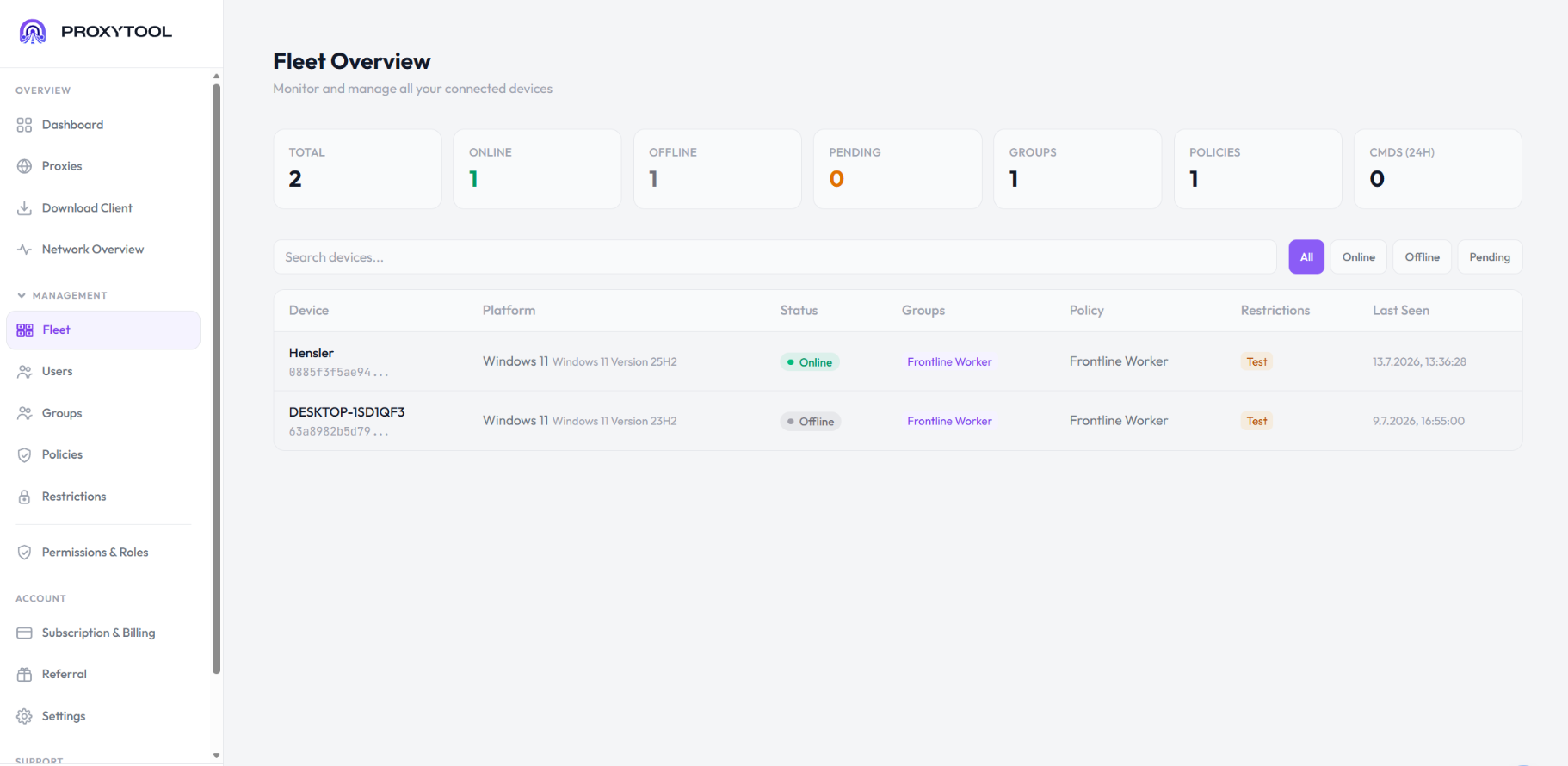Filter devices by Online
This screenshot has width=1568, height=766.
[x=1359, y=257]
